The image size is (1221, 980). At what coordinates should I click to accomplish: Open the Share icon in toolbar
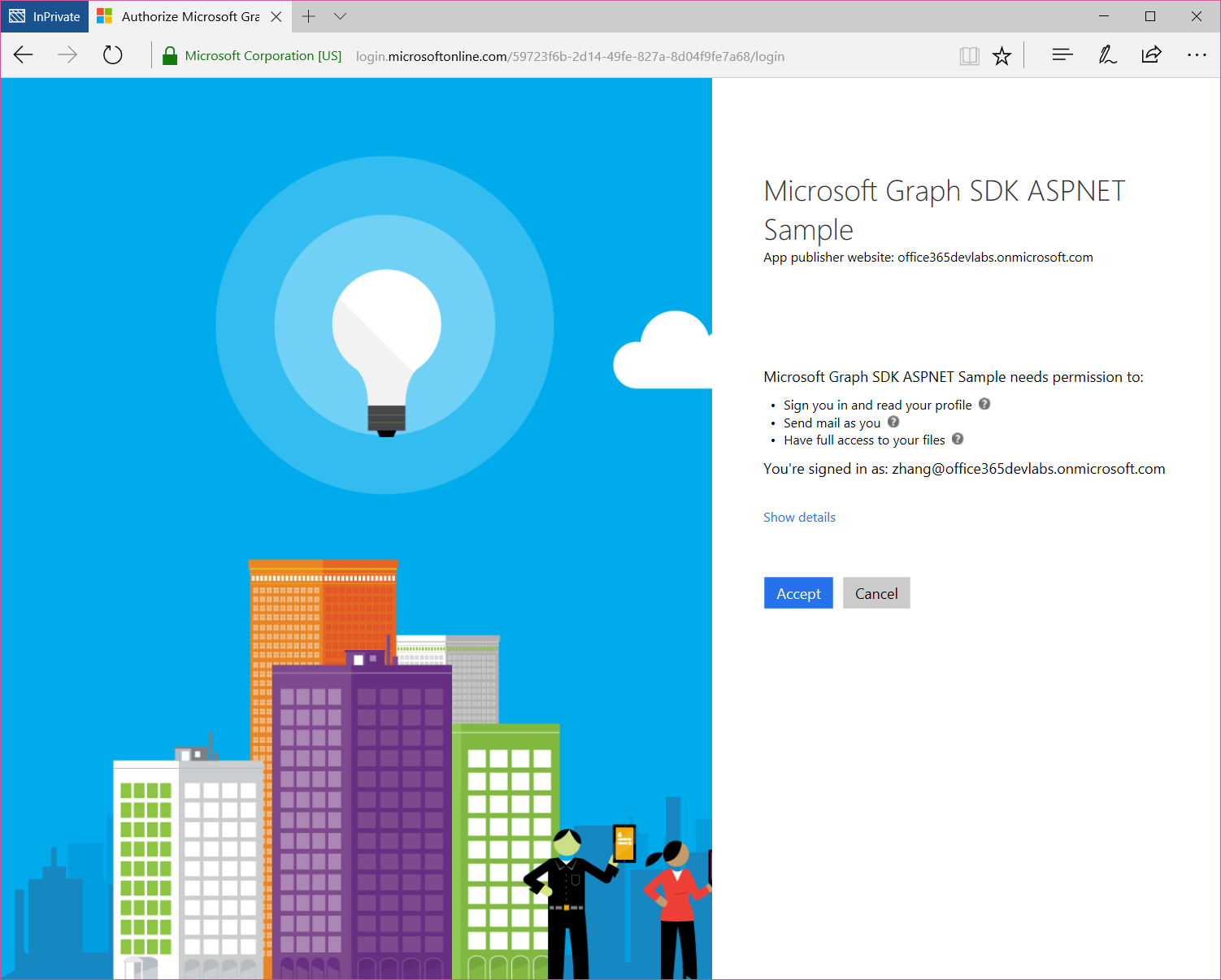coord(1151,55)
